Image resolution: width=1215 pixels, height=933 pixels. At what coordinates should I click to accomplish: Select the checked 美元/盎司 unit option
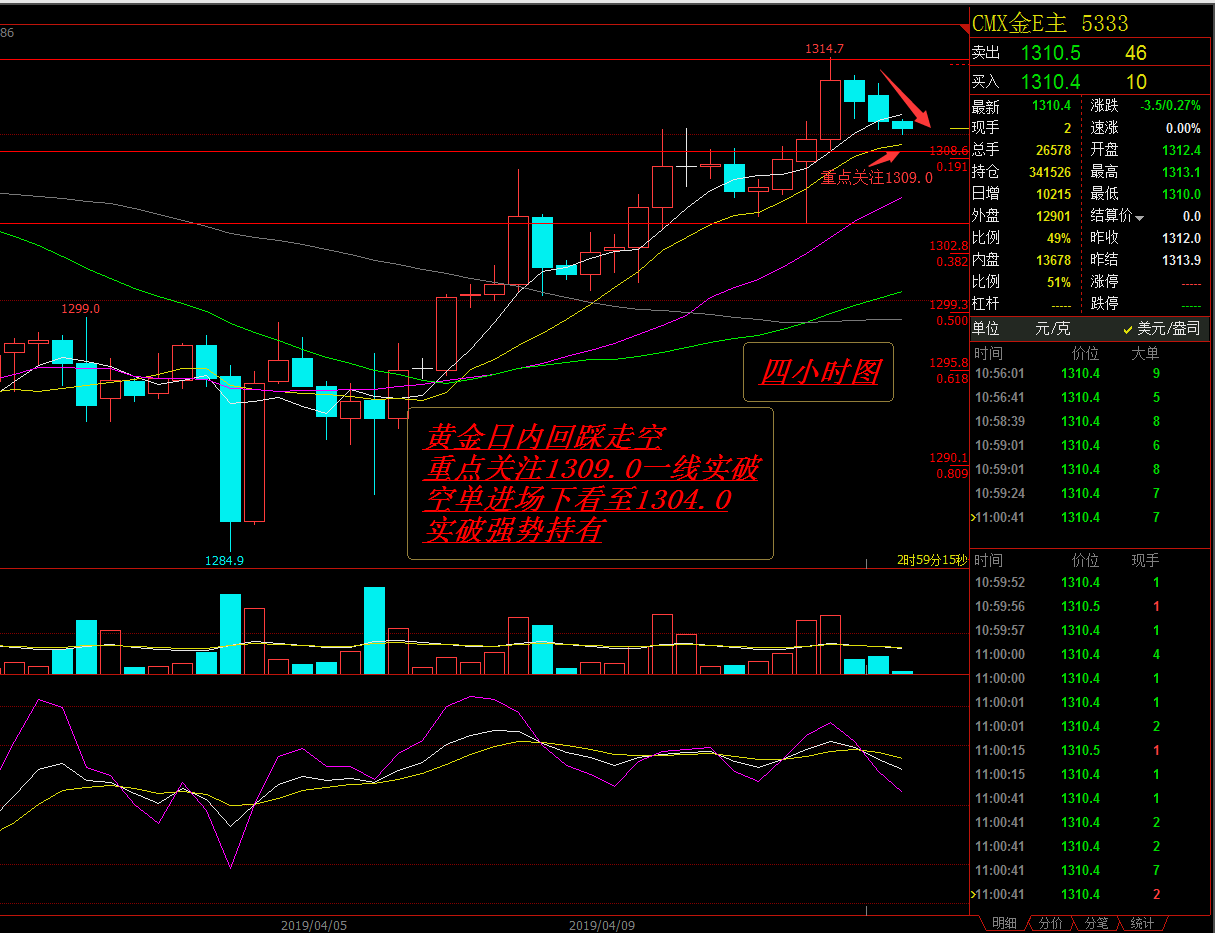point(1161,328)
